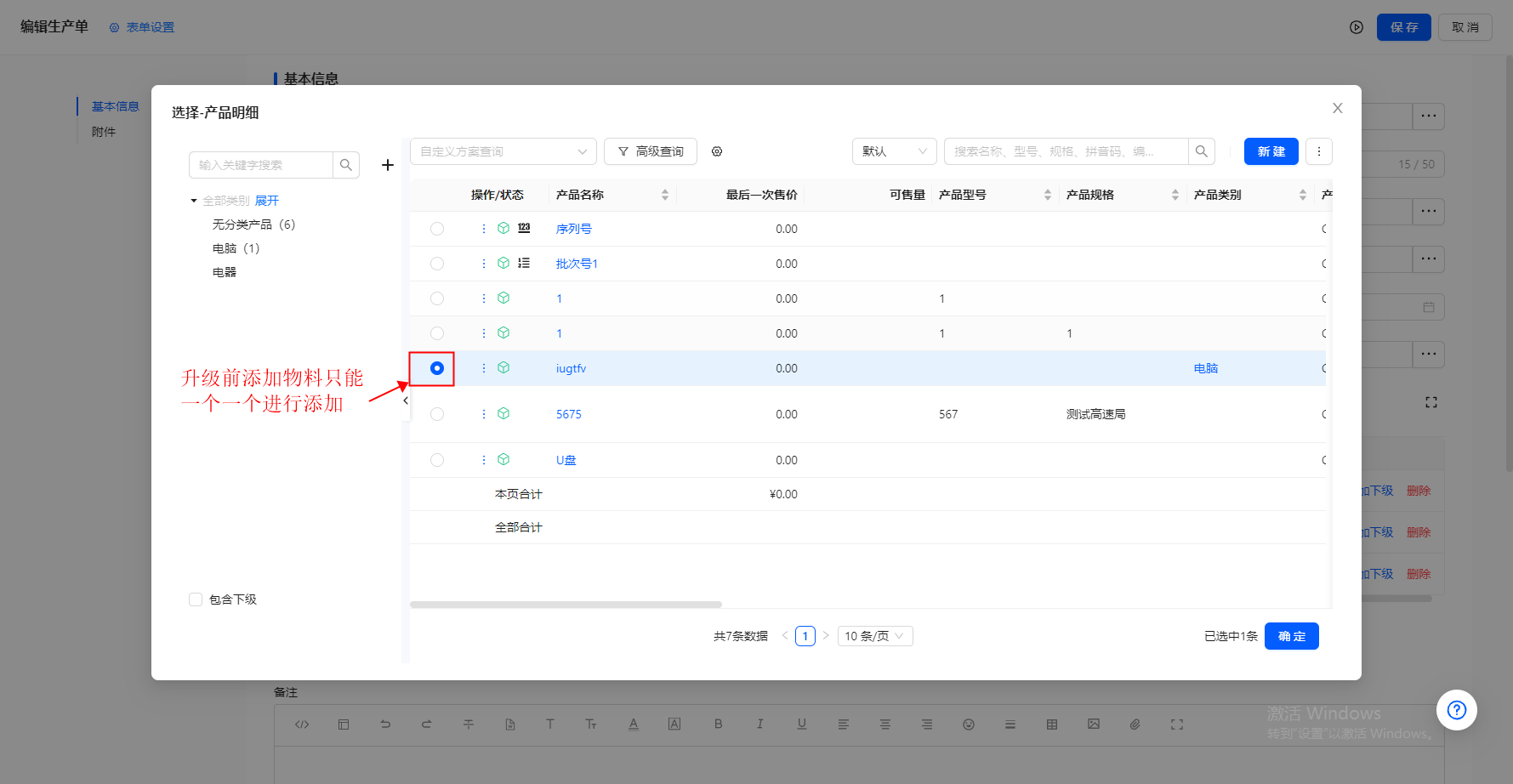Open the iugtfv product link
The width and height of the screenshot is (1513, 784).
tap(571, 368)
